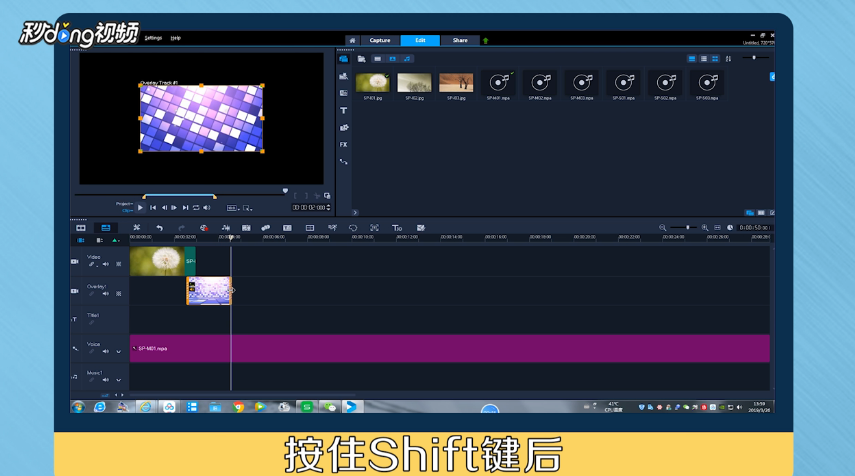Adjust the library thumbnail size slider
The image size is (855, 476).
pyautogui.click(x=754, y=57)
